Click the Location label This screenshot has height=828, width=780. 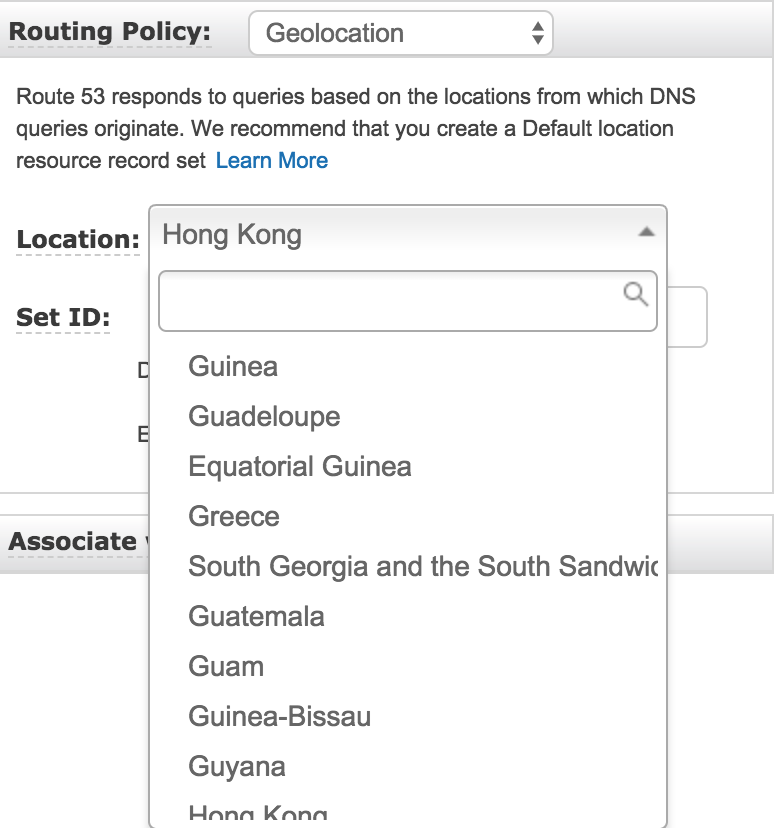78,239
